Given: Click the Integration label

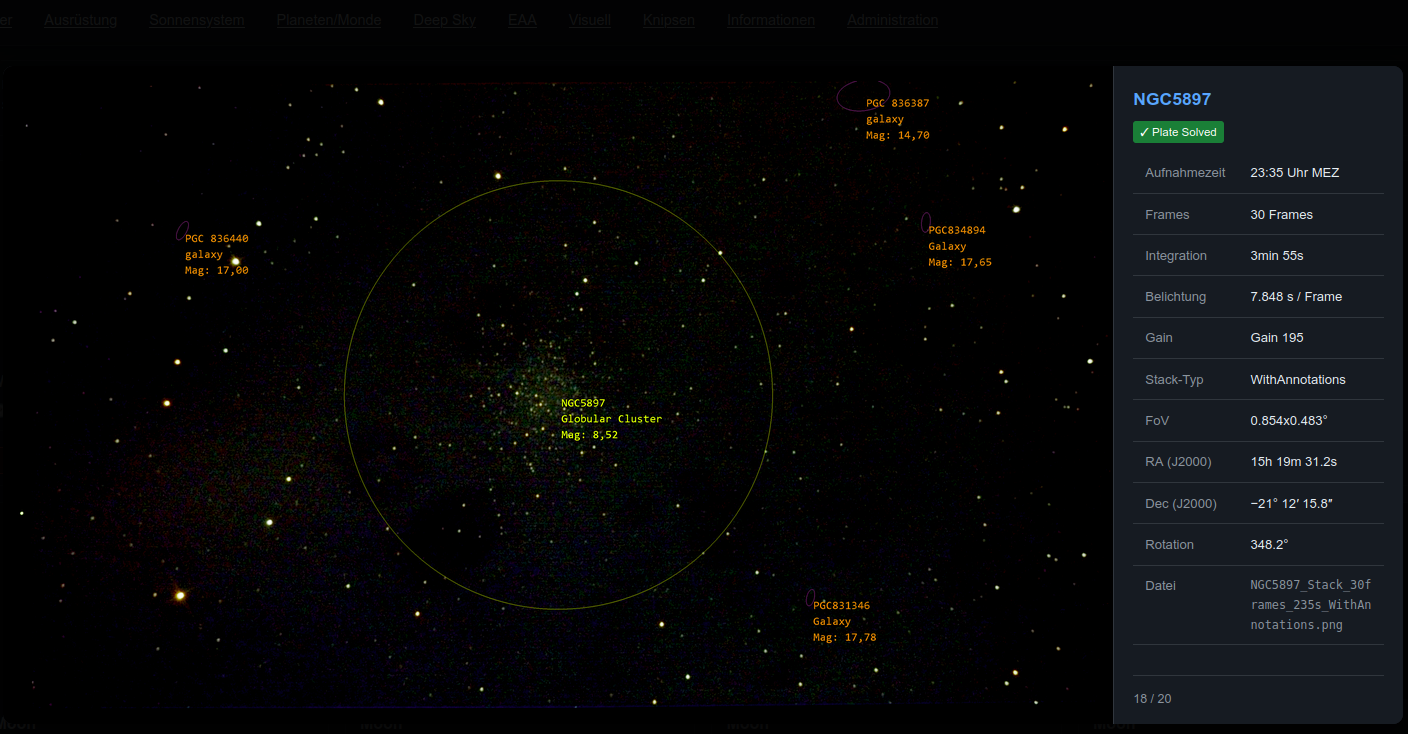Looking at the screenshot, I should (x=1176, y=256).
